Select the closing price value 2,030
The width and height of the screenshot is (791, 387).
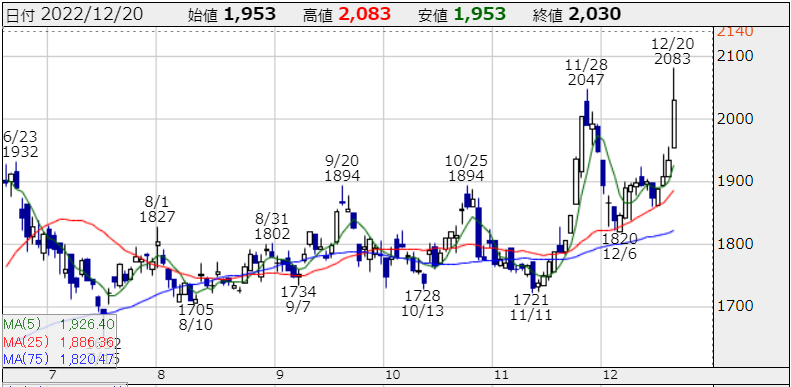point(594,14)
